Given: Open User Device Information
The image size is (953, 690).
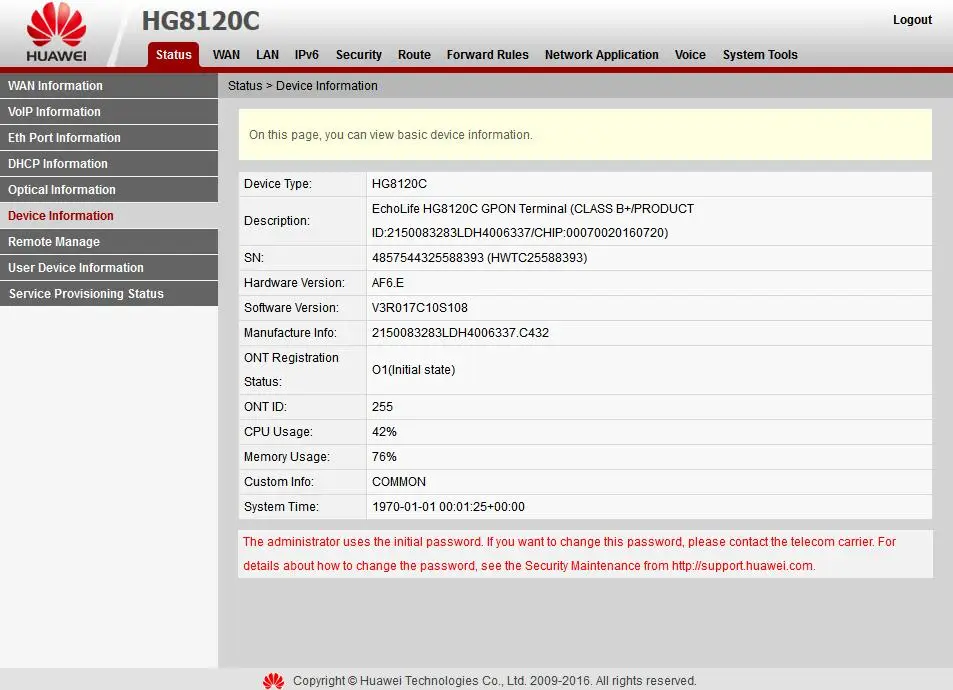Looking at the screenshot, I should click(109, 268).
